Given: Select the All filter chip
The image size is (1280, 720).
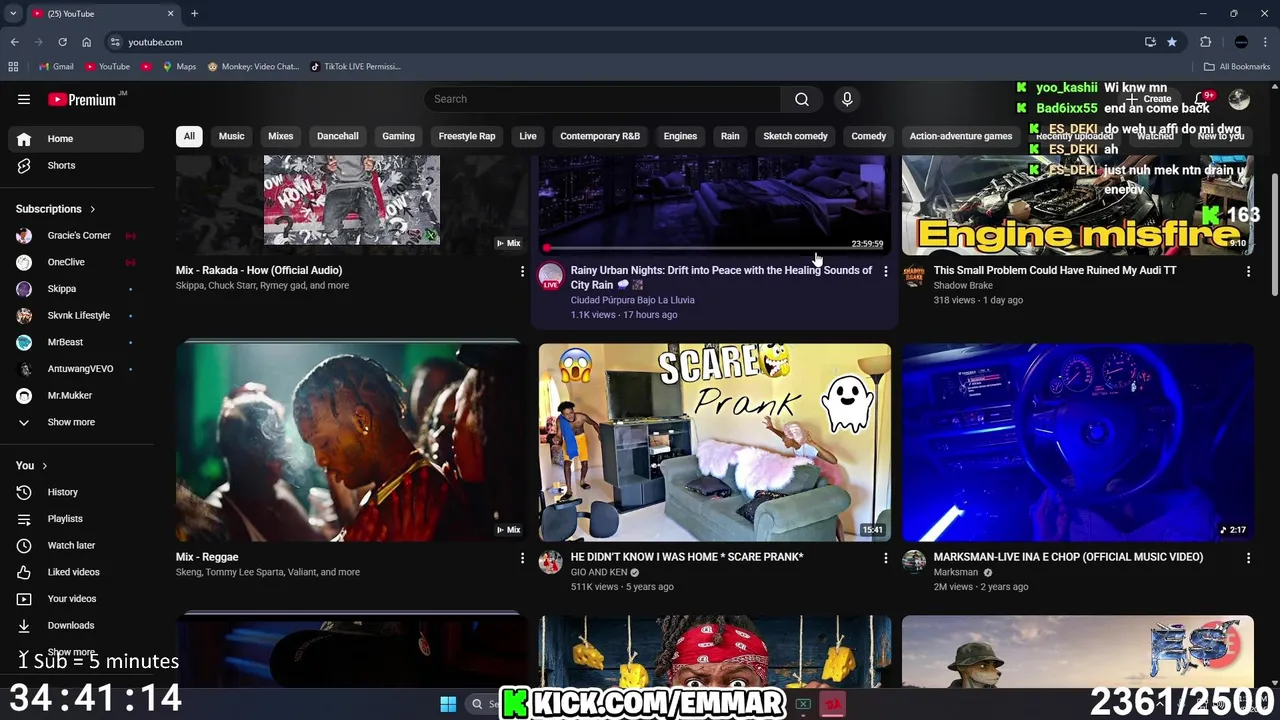Looking at the screenshot, I should [189, 136].
